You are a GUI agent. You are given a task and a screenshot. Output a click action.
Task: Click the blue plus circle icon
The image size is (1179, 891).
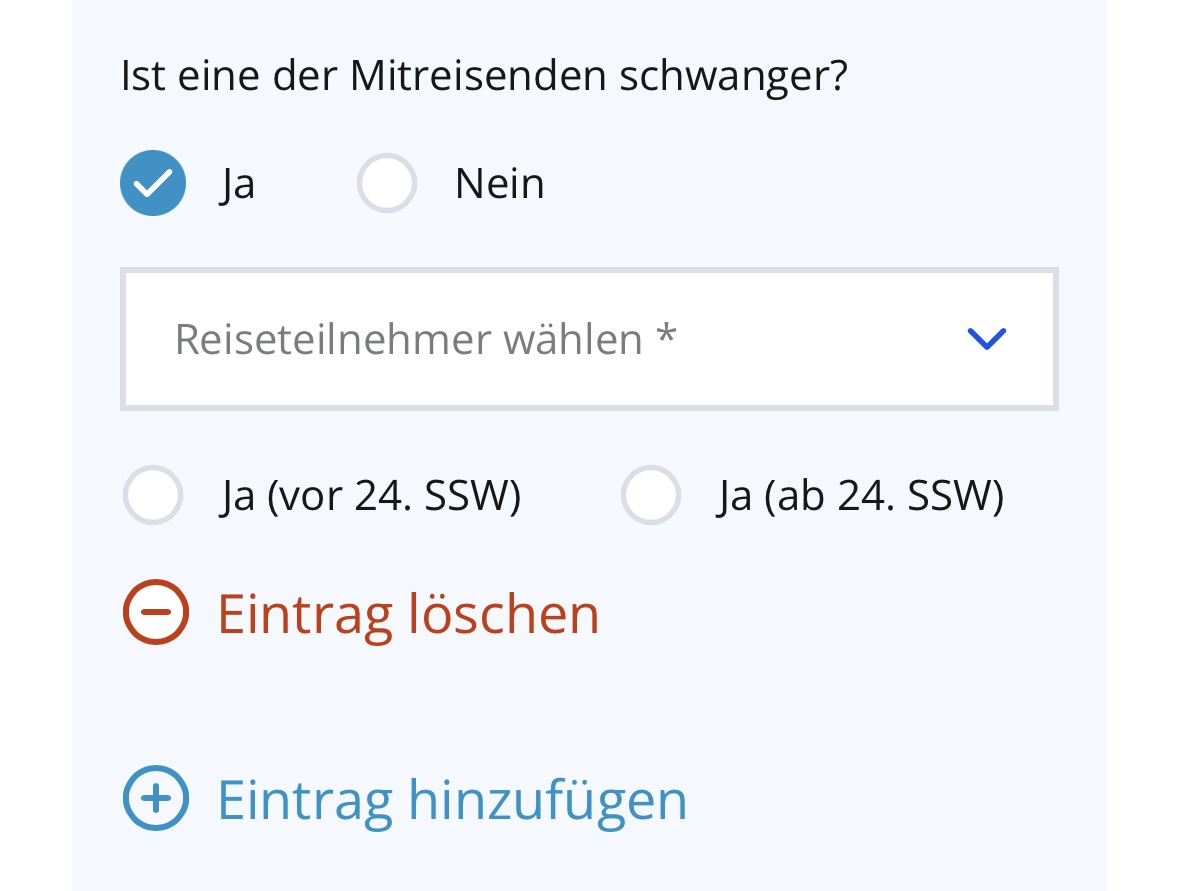pyautogui.click(x=155, y=798)
